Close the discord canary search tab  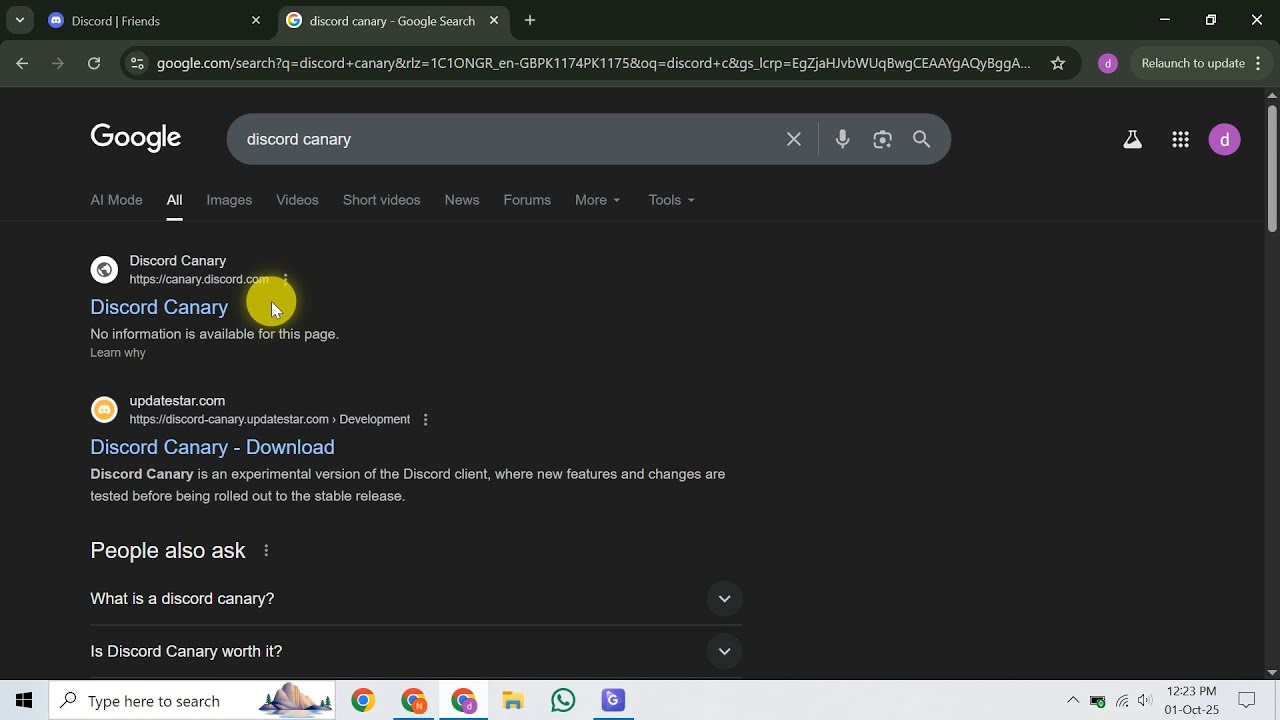[494, 20]
